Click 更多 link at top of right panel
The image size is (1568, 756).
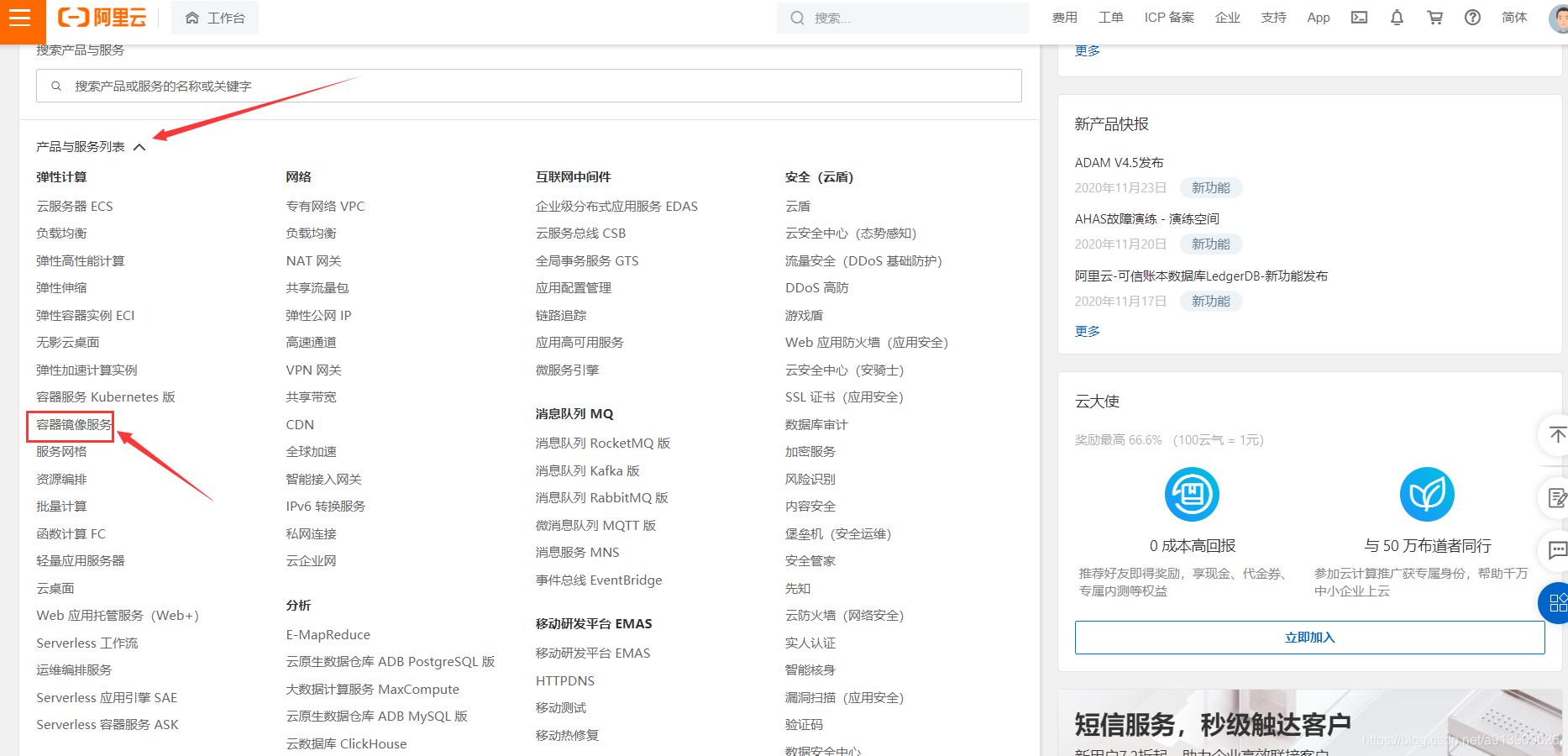1088,50
